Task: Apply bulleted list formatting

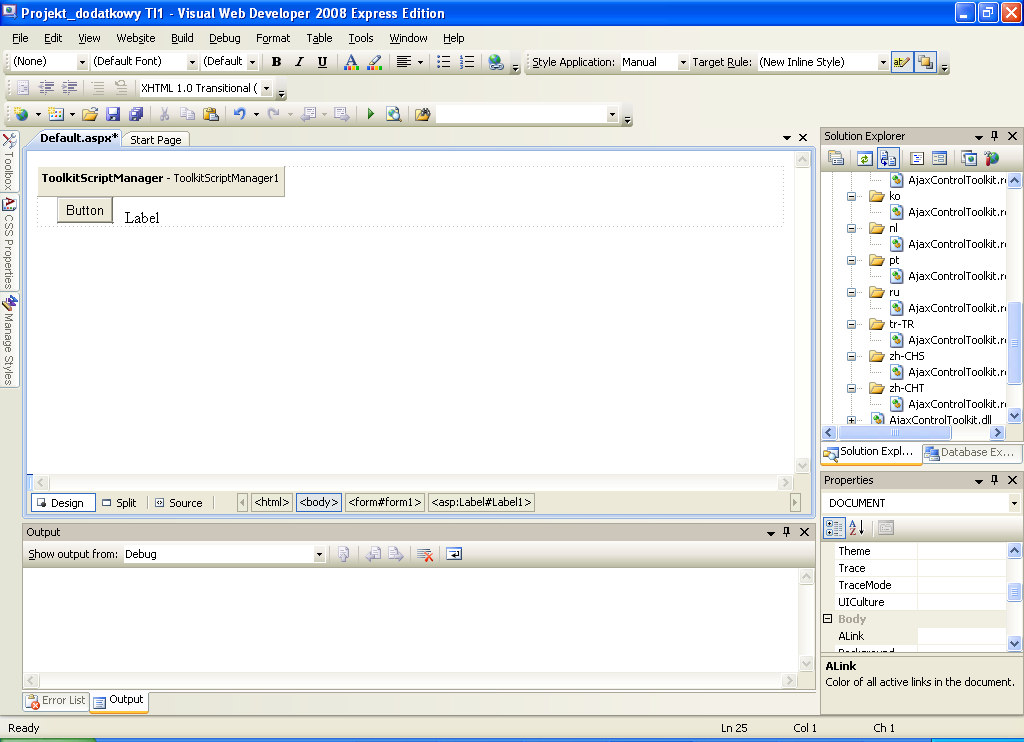Action: (443, 62)
